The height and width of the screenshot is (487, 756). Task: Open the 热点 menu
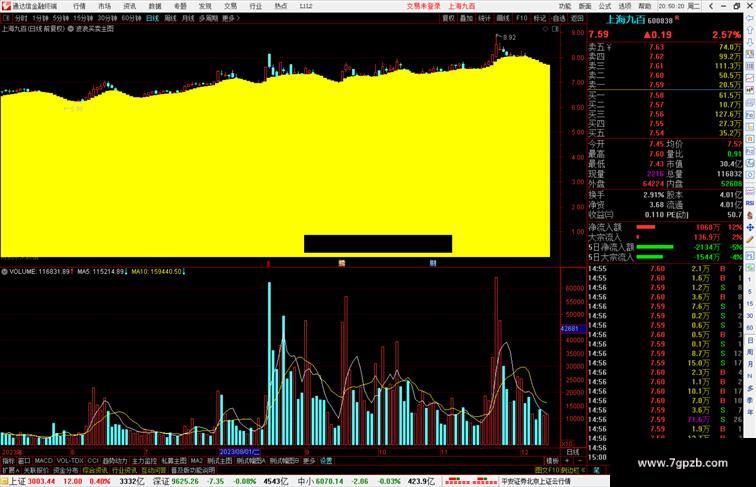click(281, 6)
